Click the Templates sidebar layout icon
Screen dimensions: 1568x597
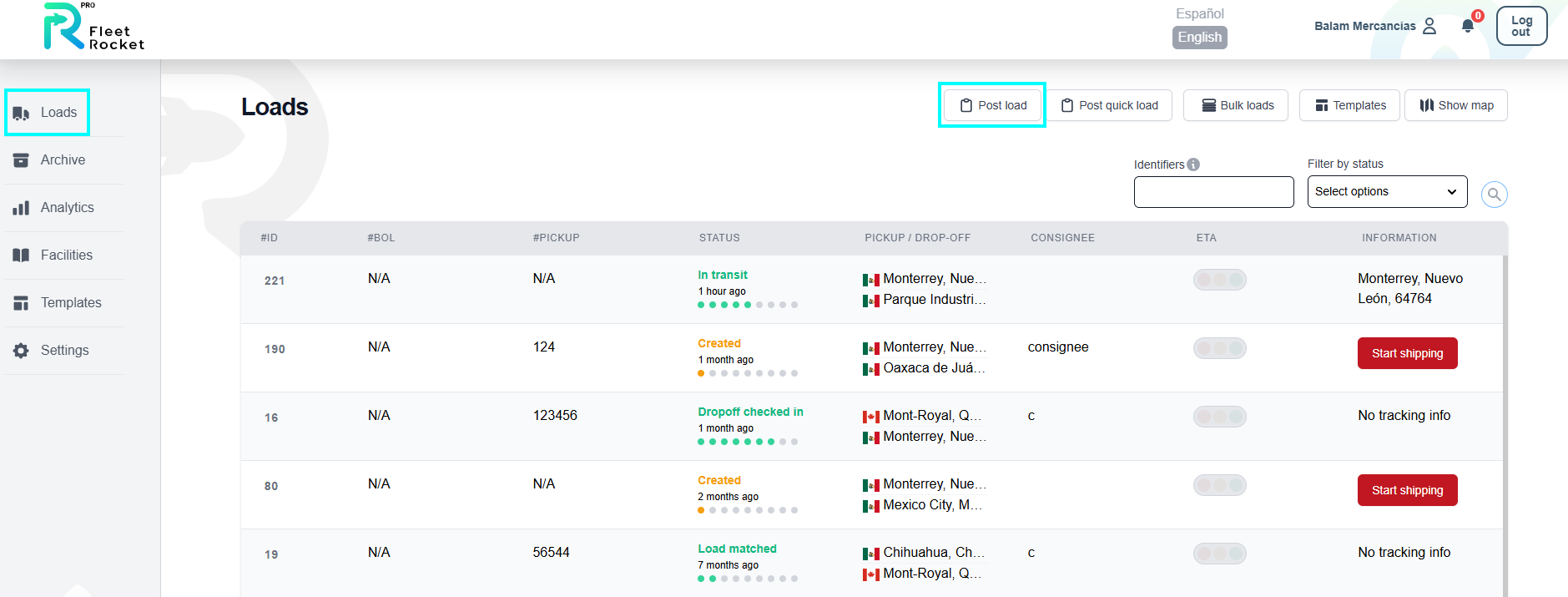pos(21,303)
